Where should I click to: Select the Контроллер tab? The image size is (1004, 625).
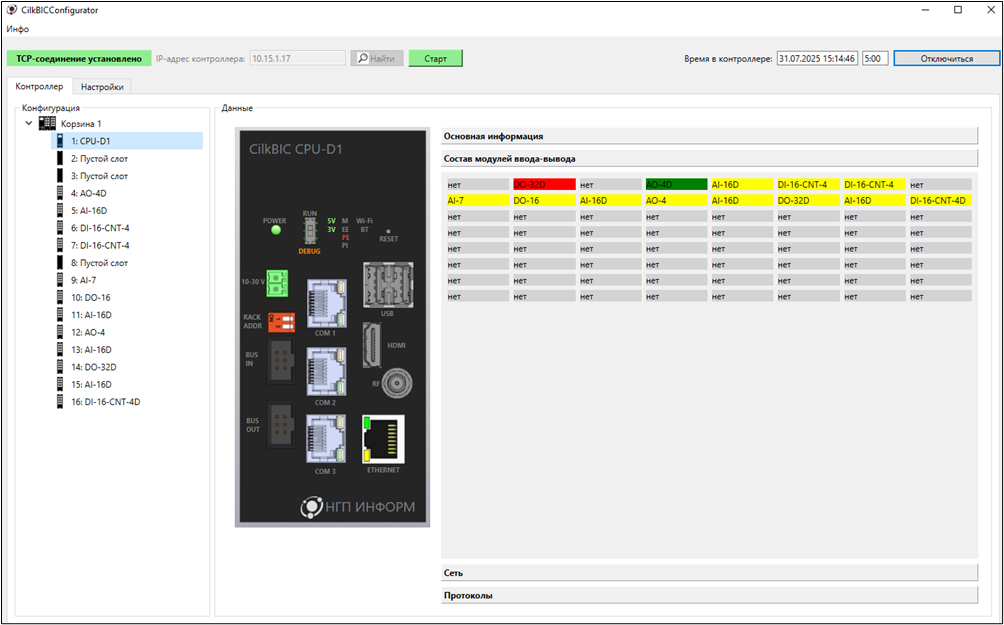pyautogui.click(x=40, y=86)
